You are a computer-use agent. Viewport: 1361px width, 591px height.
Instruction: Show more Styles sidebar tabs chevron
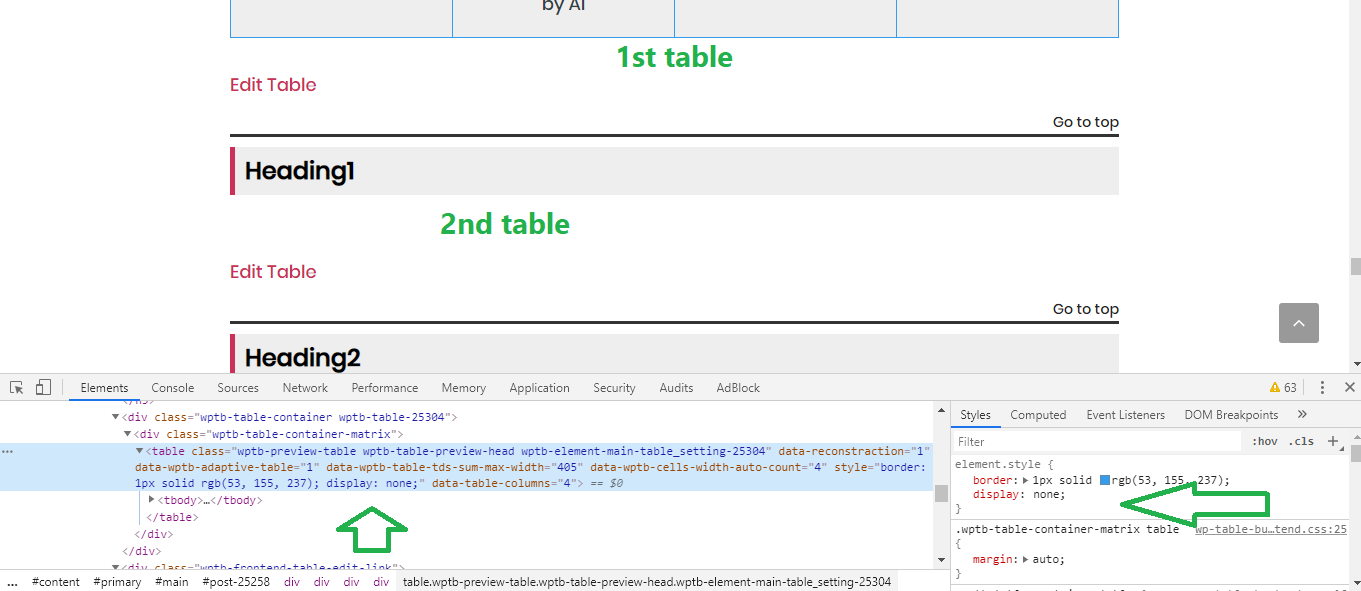tap(1301, 414)
